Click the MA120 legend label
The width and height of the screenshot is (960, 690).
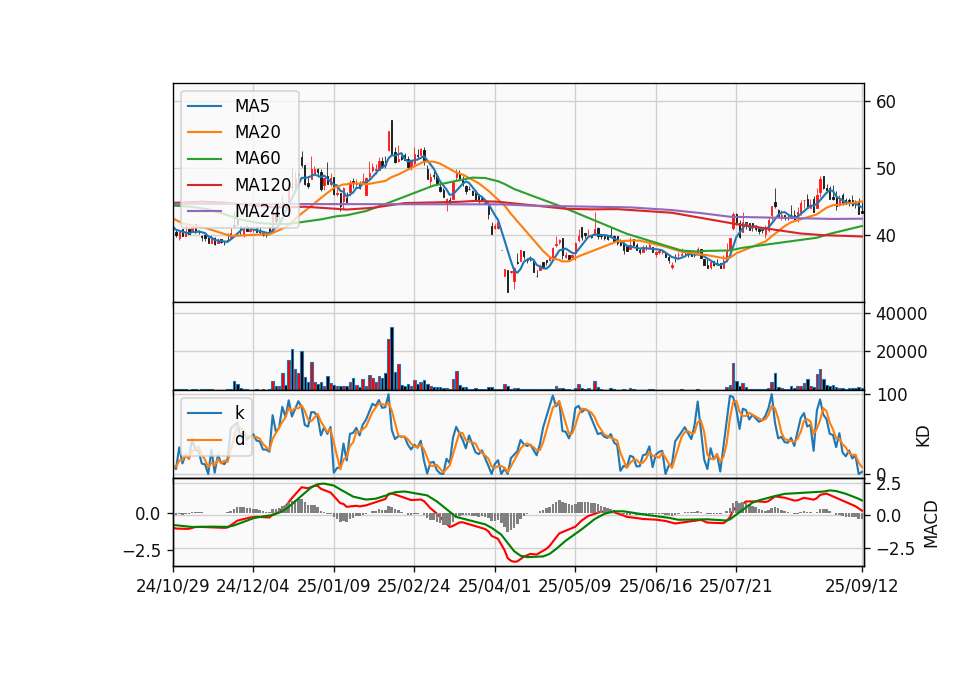pyautogui.click(x=263, y=184)
